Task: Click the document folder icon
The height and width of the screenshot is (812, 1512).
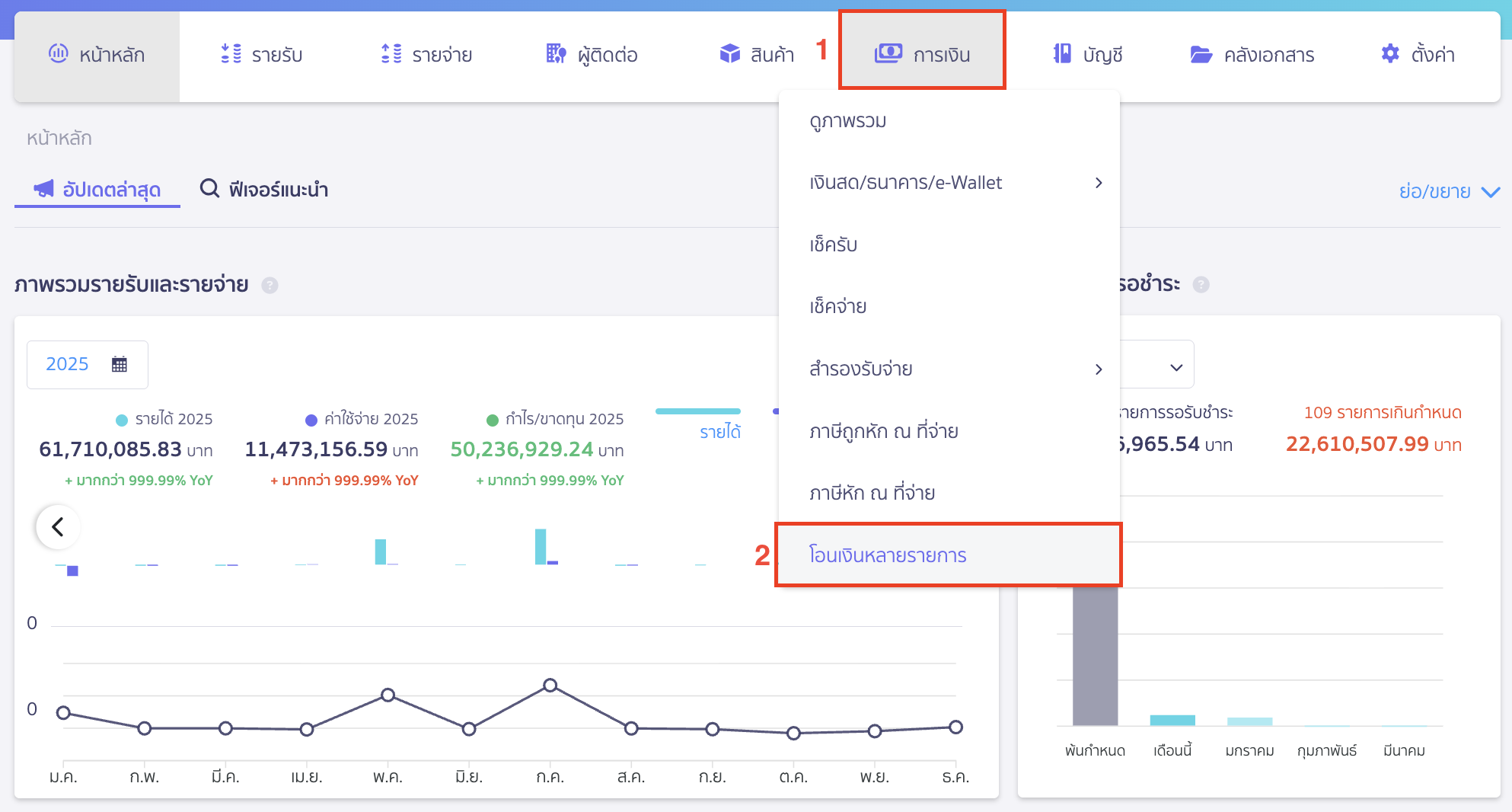Action: tap(1201, 54)
